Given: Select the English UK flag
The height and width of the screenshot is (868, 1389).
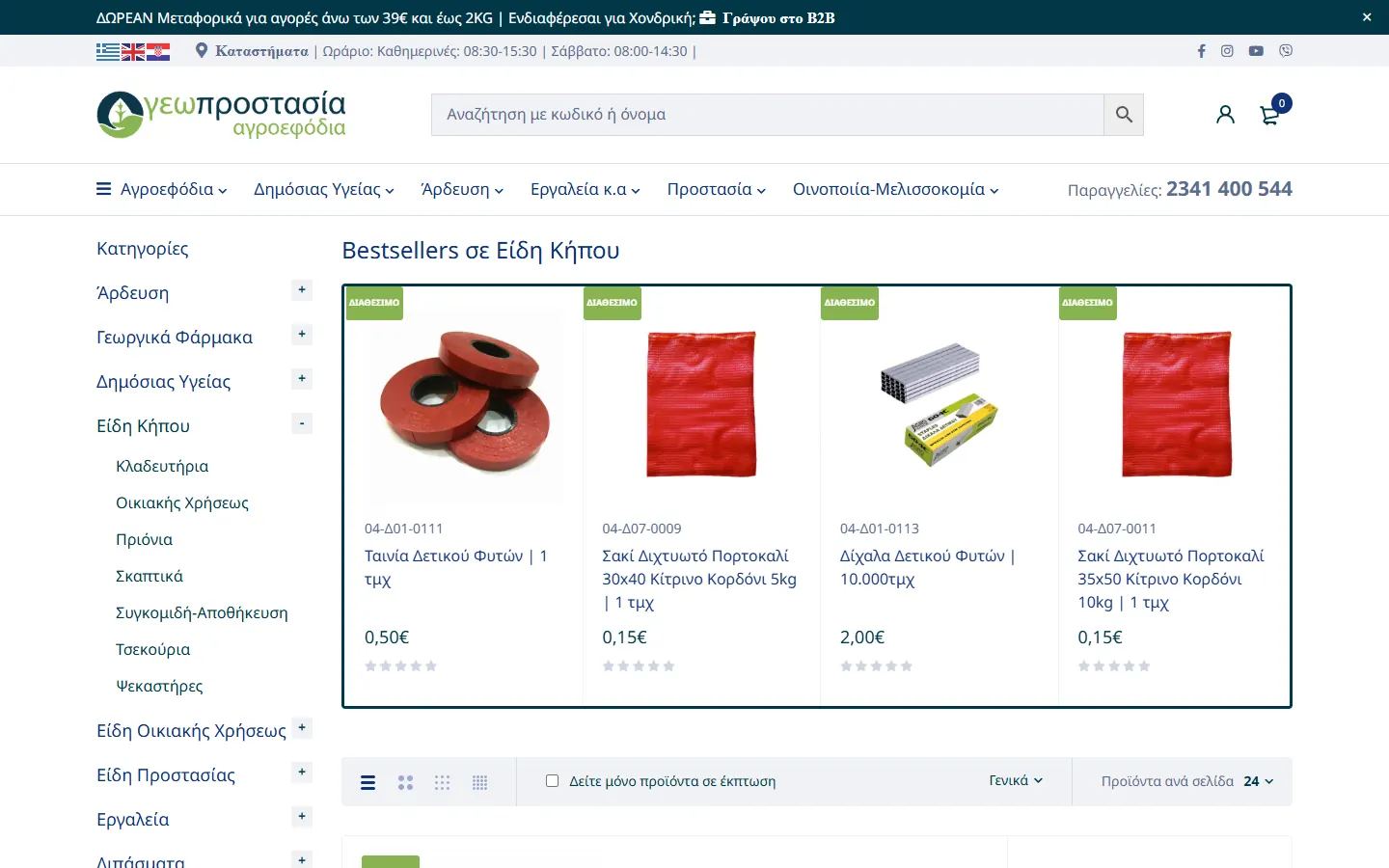Looking at the screenshot, I should 133,51.
